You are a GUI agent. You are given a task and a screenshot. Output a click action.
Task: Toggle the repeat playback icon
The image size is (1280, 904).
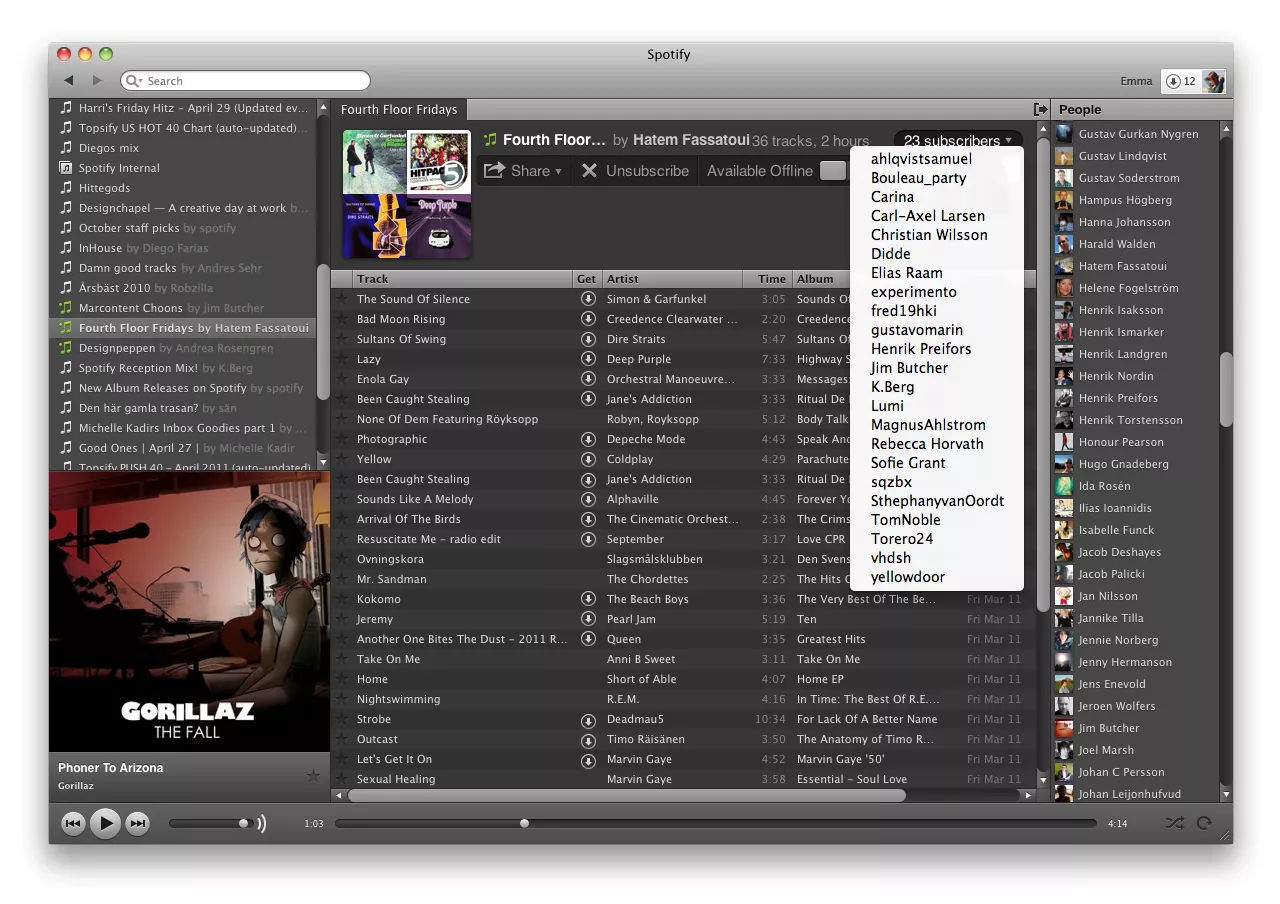[1204, 823]
